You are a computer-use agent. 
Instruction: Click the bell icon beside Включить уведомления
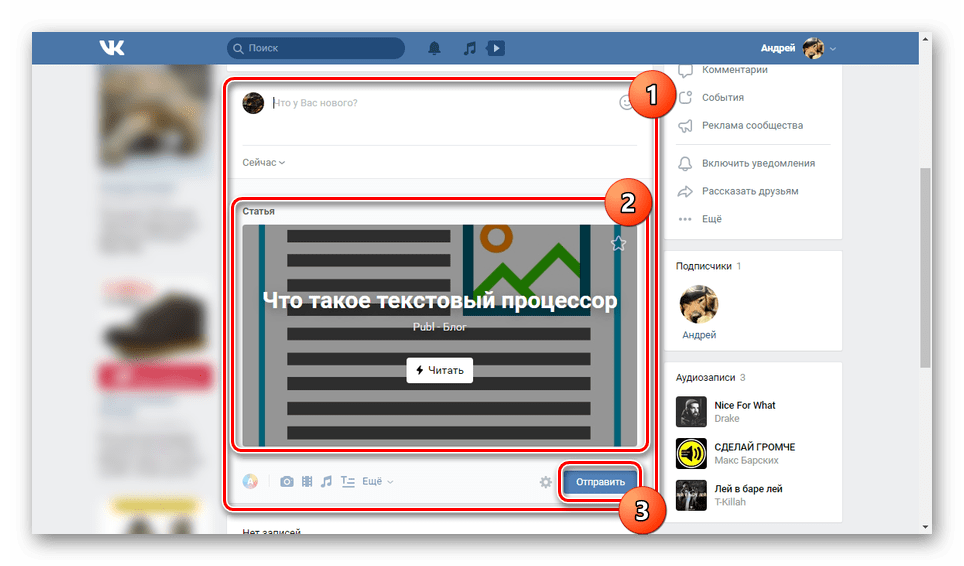[x=685, y=163]
